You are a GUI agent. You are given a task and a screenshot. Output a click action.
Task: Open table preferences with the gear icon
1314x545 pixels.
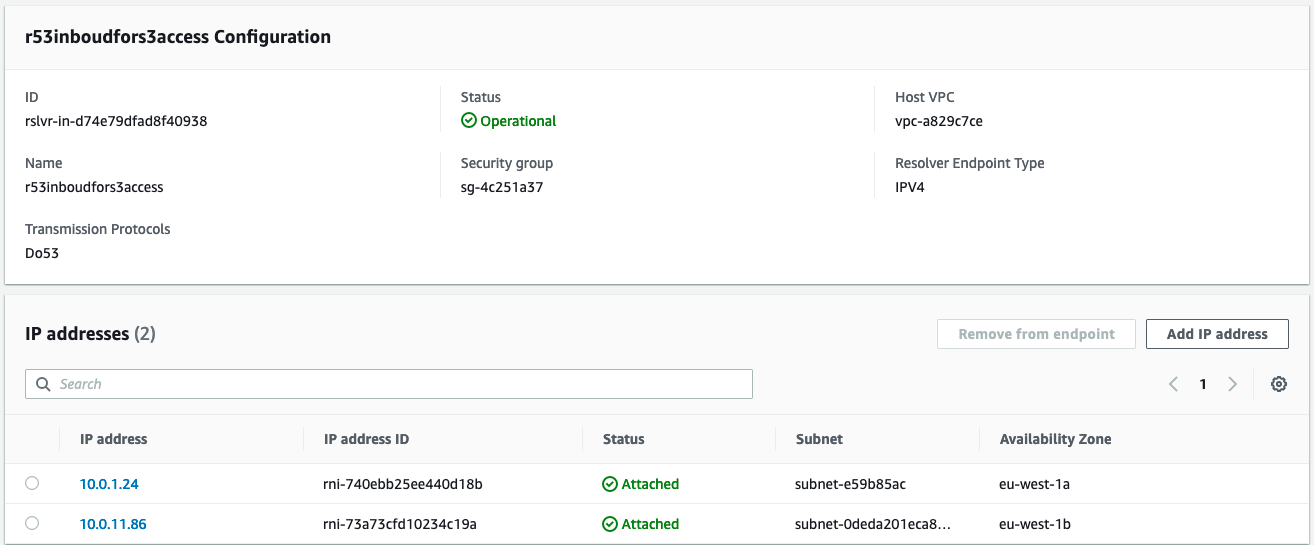tap(1278, 384)
